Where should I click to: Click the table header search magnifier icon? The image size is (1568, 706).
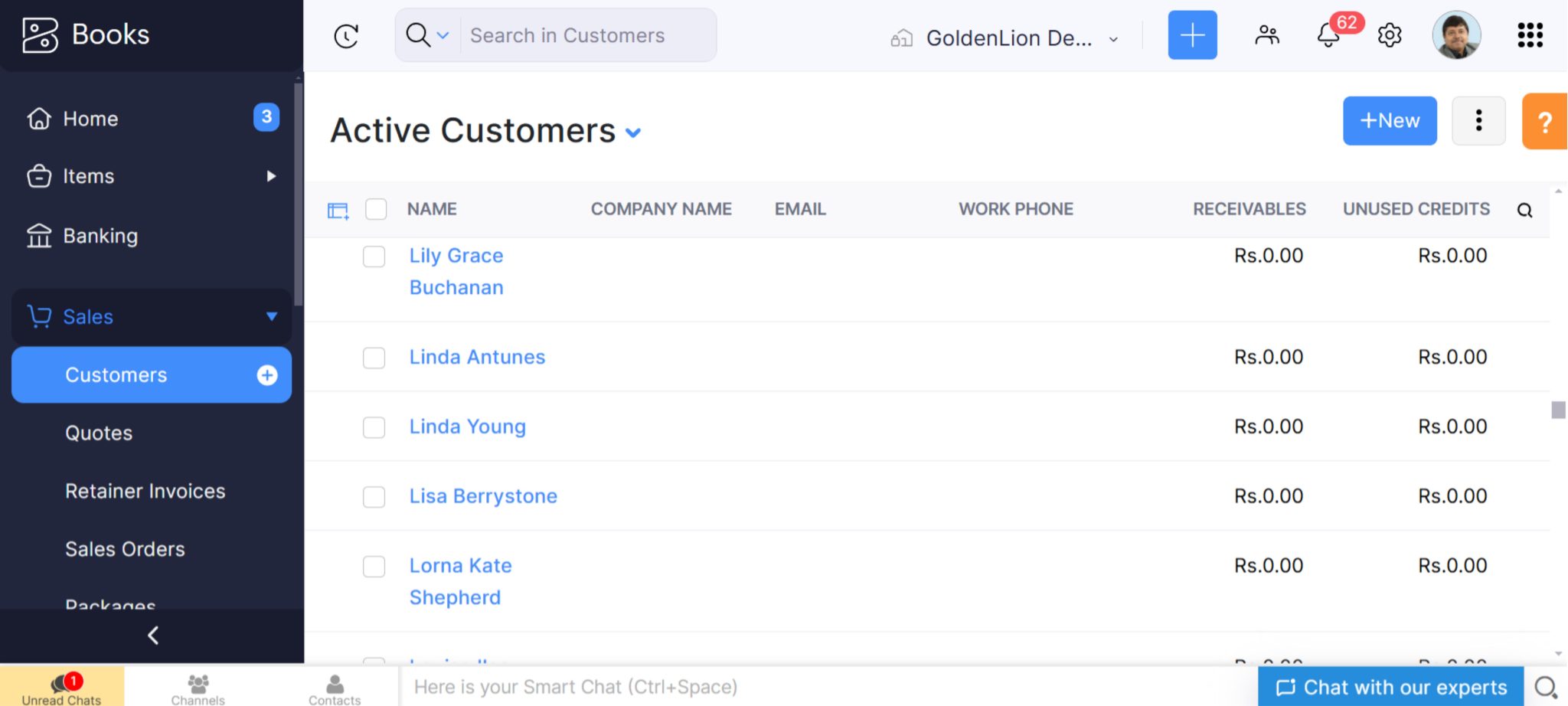1524,211
